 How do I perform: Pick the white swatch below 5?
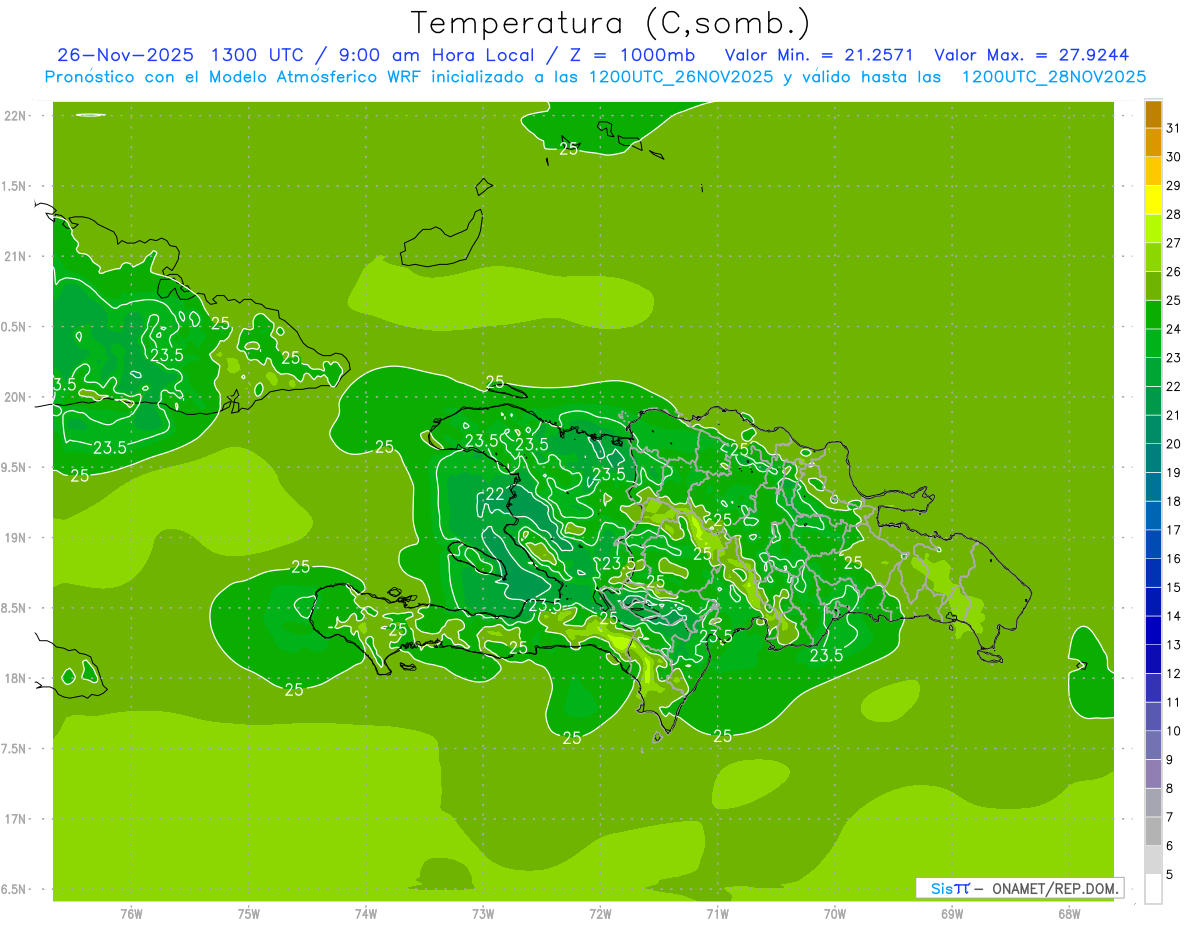(x=1153, y=888)
